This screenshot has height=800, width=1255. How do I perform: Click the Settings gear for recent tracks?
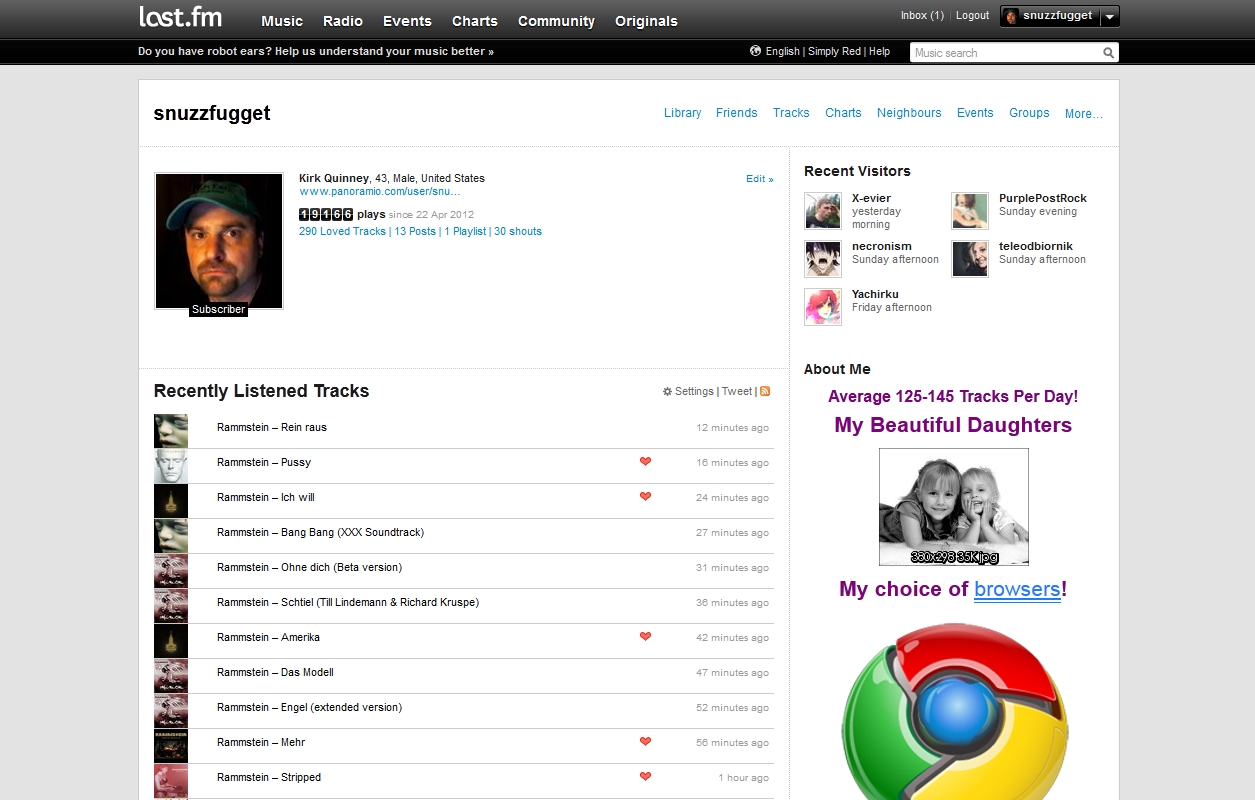tap(668, 392)
